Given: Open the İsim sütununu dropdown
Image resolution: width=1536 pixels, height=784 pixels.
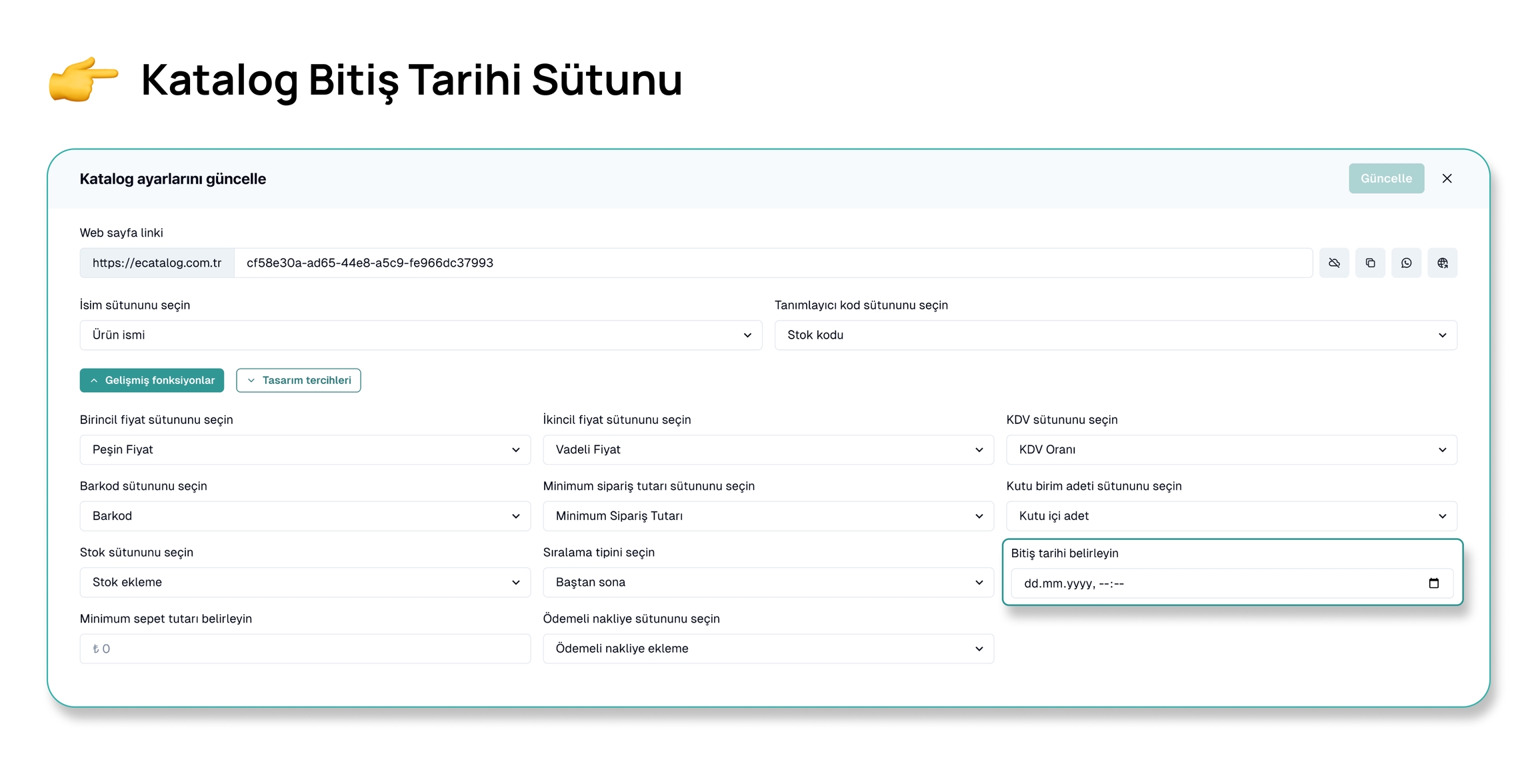Looking at the screenshot, I should click(x=421, y=335).
